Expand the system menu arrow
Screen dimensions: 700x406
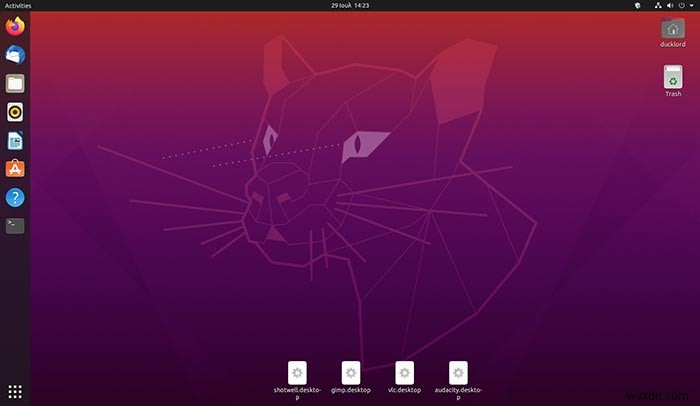tap(692, 5)
